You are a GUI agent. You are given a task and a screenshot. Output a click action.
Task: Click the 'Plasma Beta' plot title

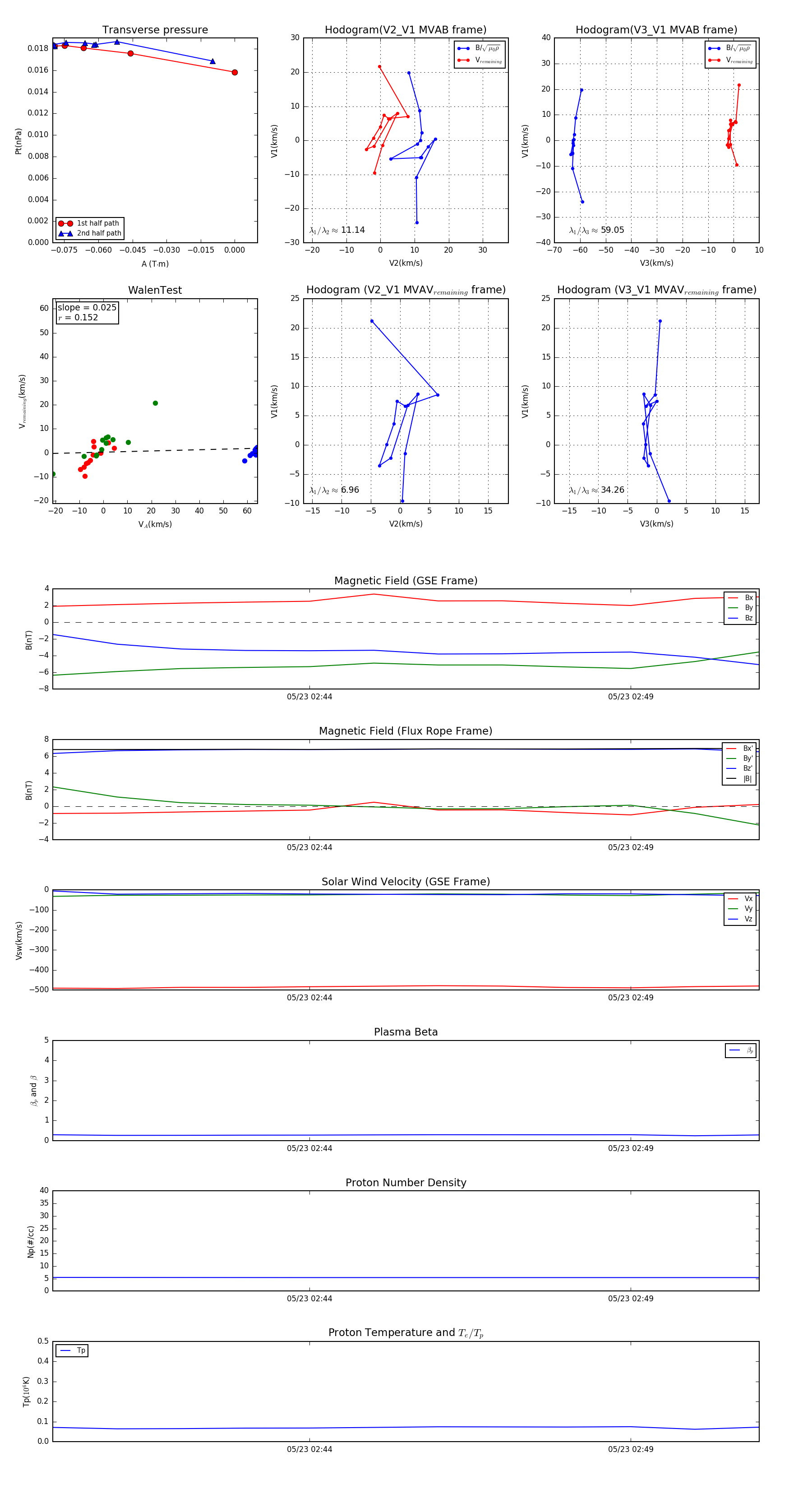pos(406,1032)
